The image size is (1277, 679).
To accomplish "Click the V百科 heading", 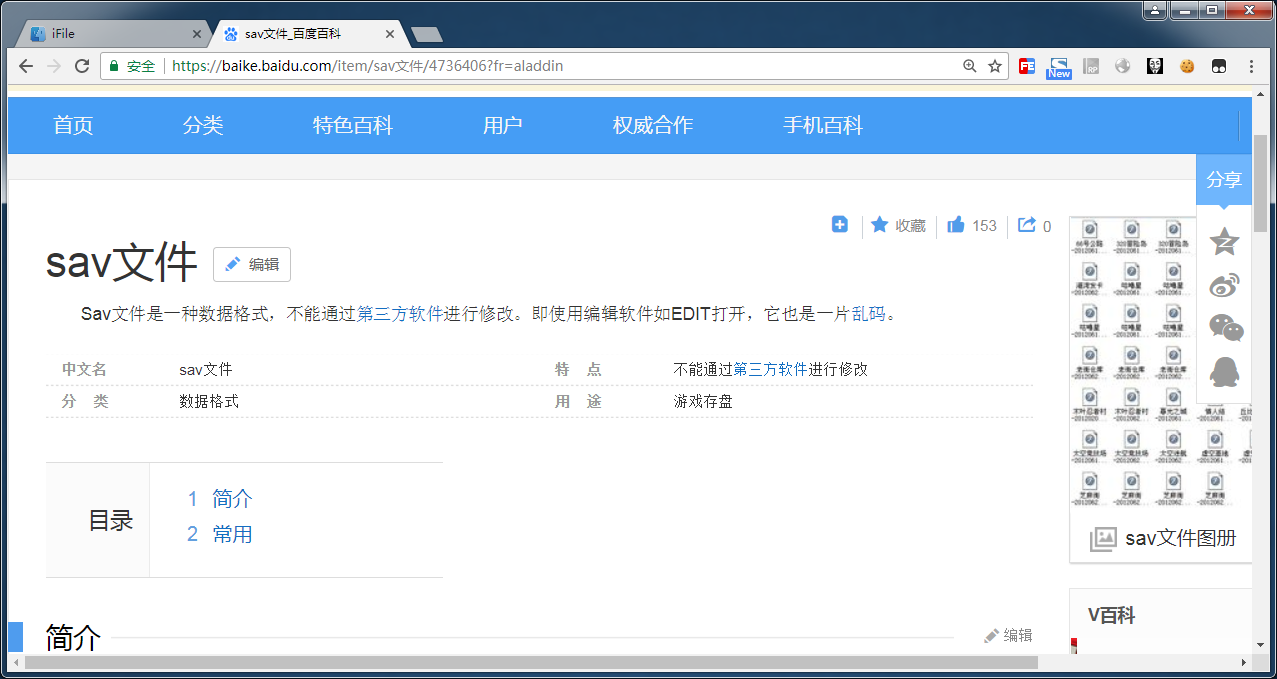I will point(1111,616).
